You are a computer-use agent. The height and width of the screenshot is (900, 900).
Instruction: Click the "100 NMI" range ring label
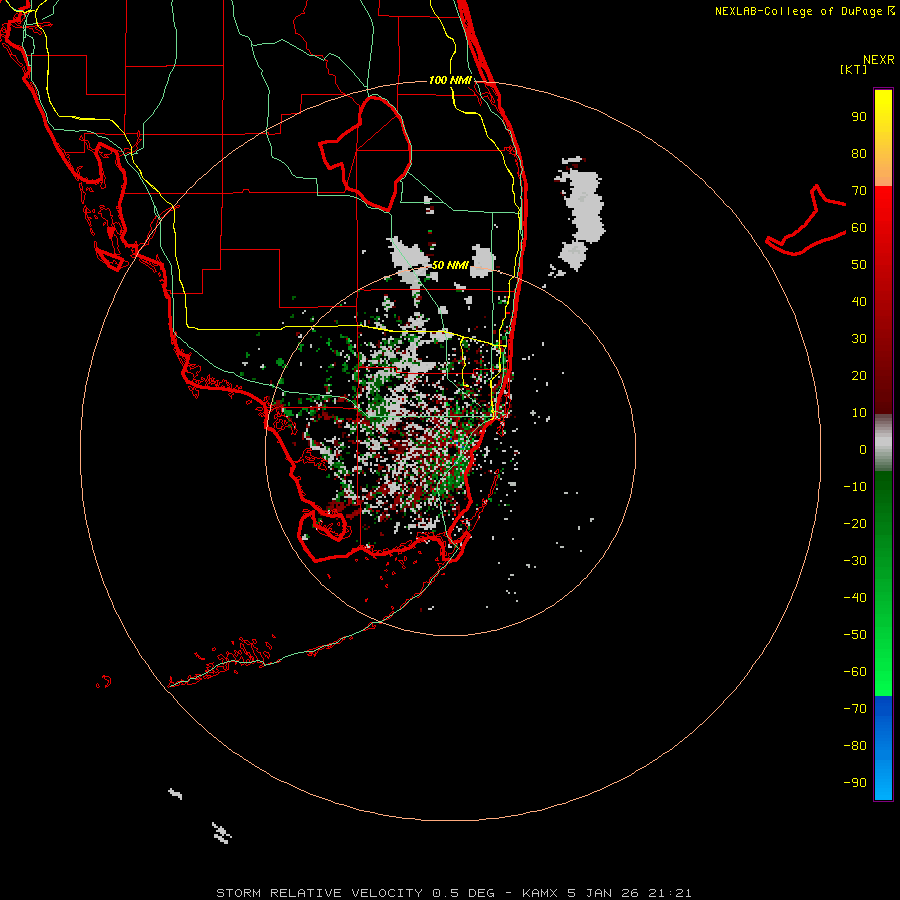point(451,80)
